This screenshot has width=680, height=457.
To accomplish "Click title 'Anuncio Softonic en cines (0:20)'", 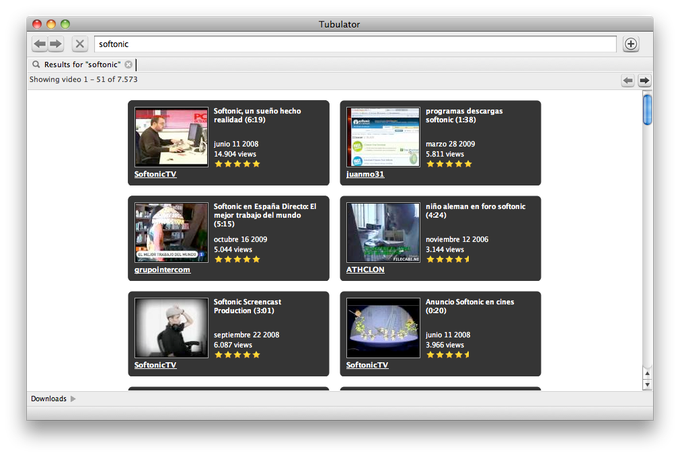I will (470, 306).
